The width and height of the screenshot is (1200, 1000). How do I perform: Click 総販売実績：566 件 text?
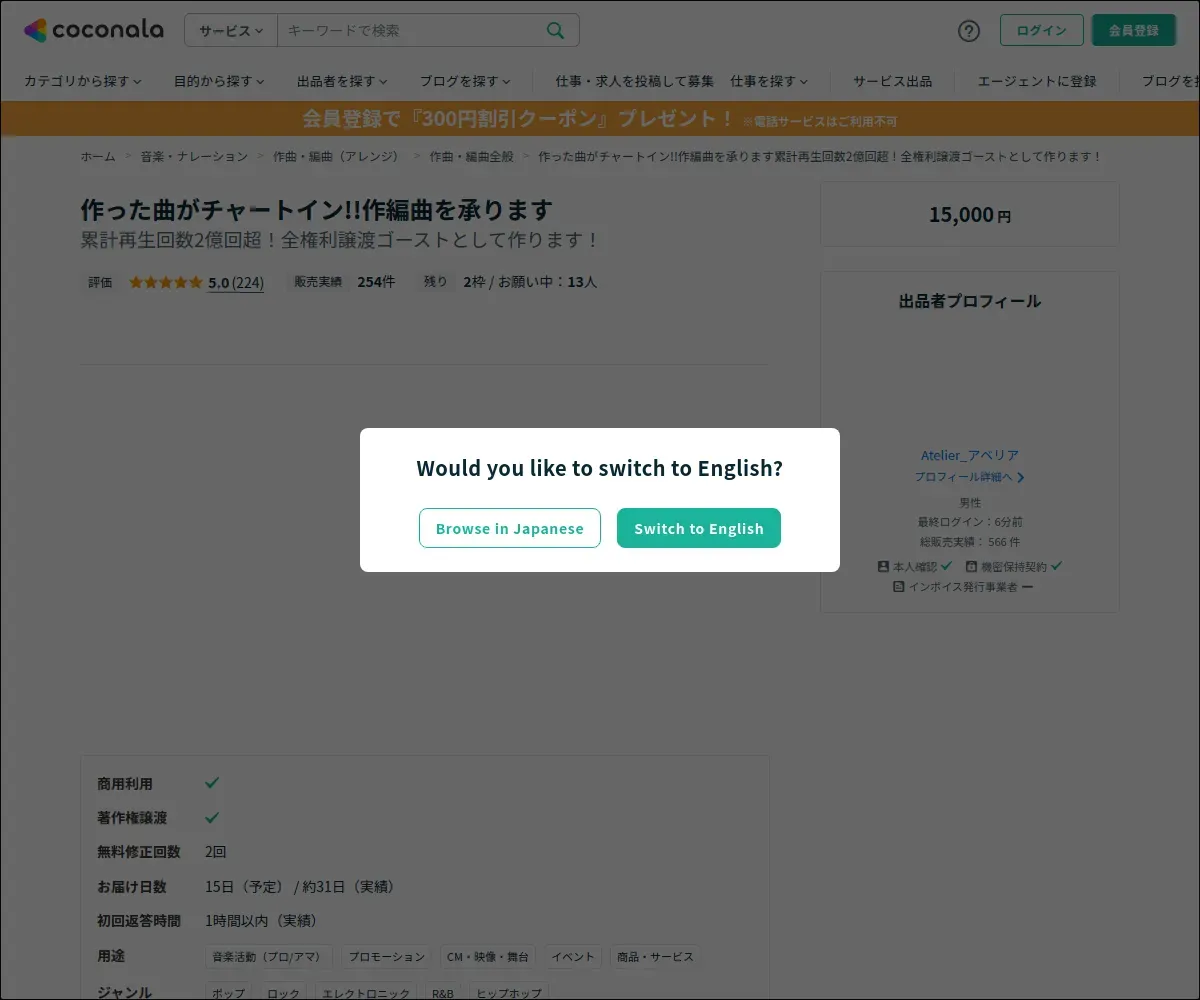(x=970, y=542)
